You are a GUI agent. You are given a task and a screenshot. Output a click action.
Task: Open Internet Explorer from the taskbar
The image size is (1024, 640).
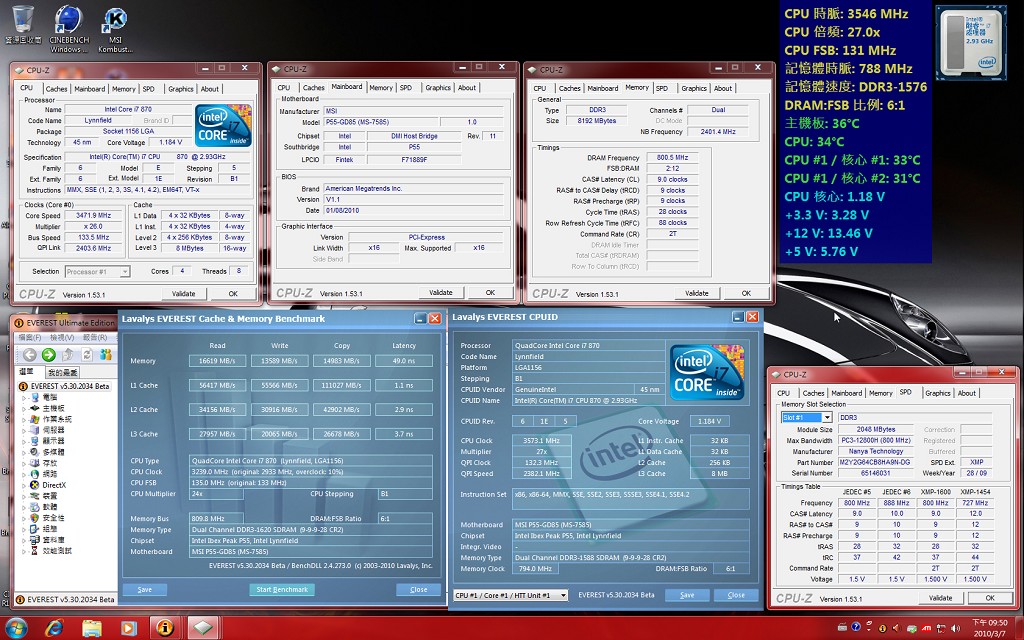54,628
